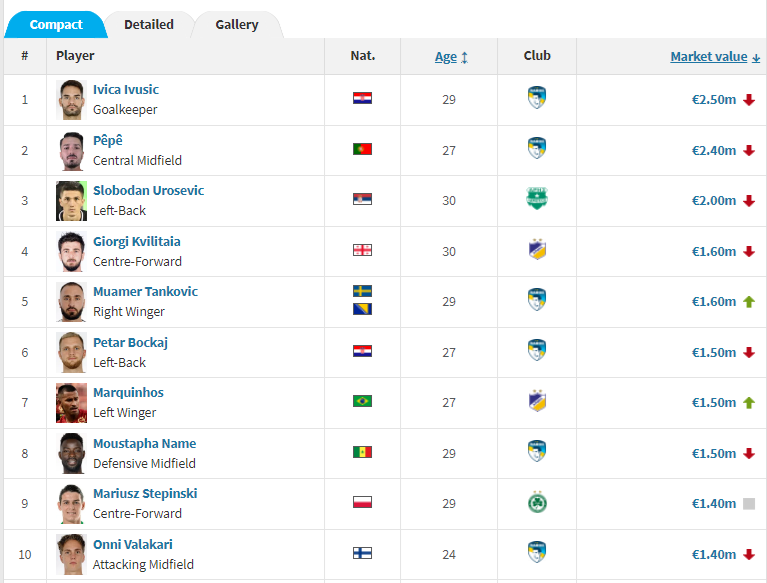The width and height of the screenshot is (767, 583).
Task: Open Muamer Tankovic's player profile link
Action: [145, 292]
